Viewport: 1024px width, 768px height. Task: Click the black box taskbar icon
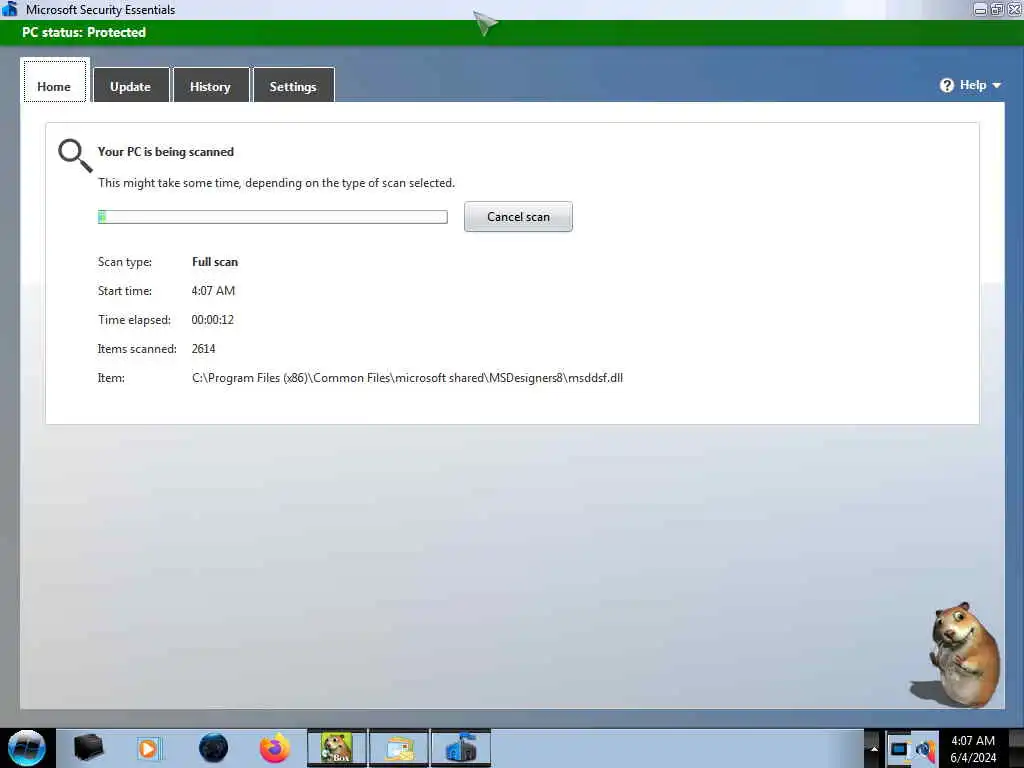pos(89,748)
